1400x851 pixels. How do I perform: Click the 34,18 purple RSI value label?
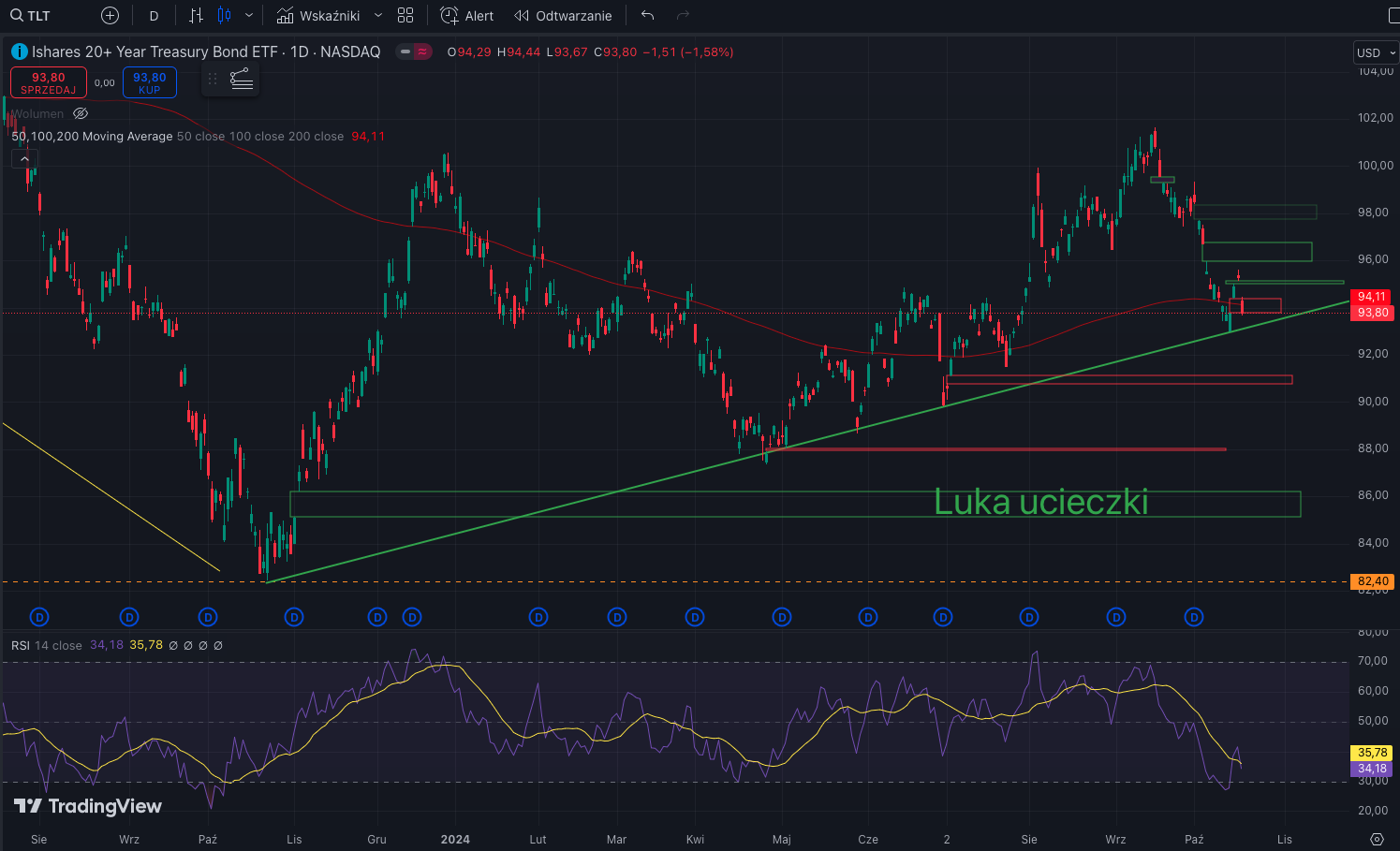[1372, 769]
